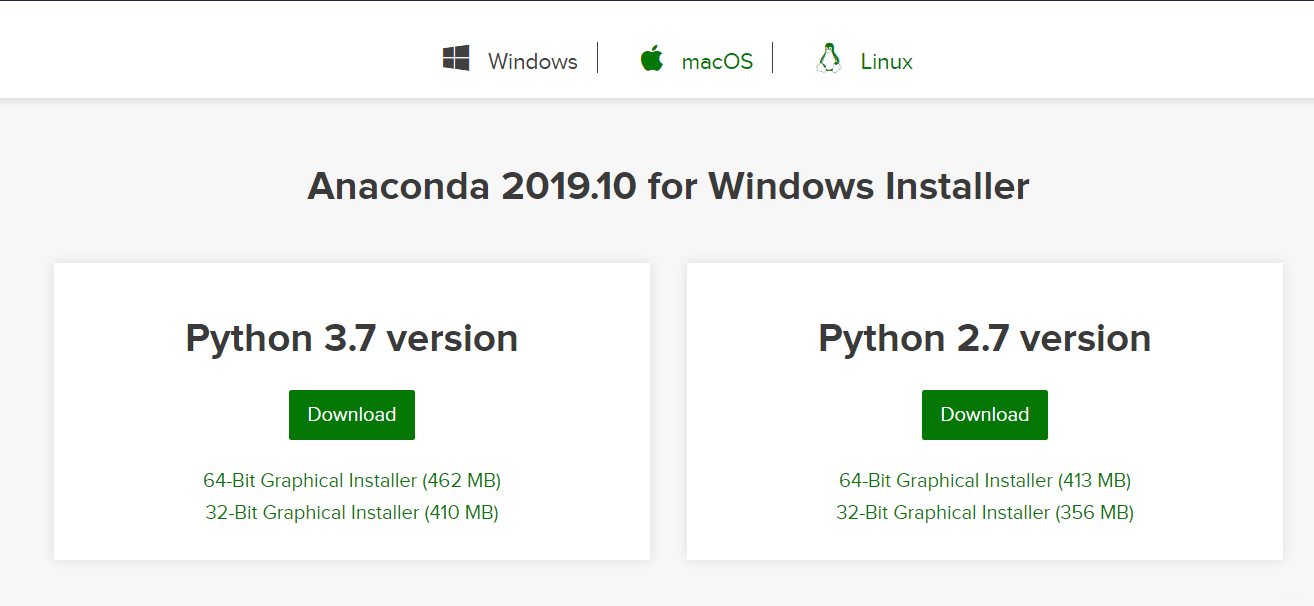Click the Anaconda 2019.10 for Windows heading
Viewport: 1314px width, 606px height.
(x=667, y=186)
